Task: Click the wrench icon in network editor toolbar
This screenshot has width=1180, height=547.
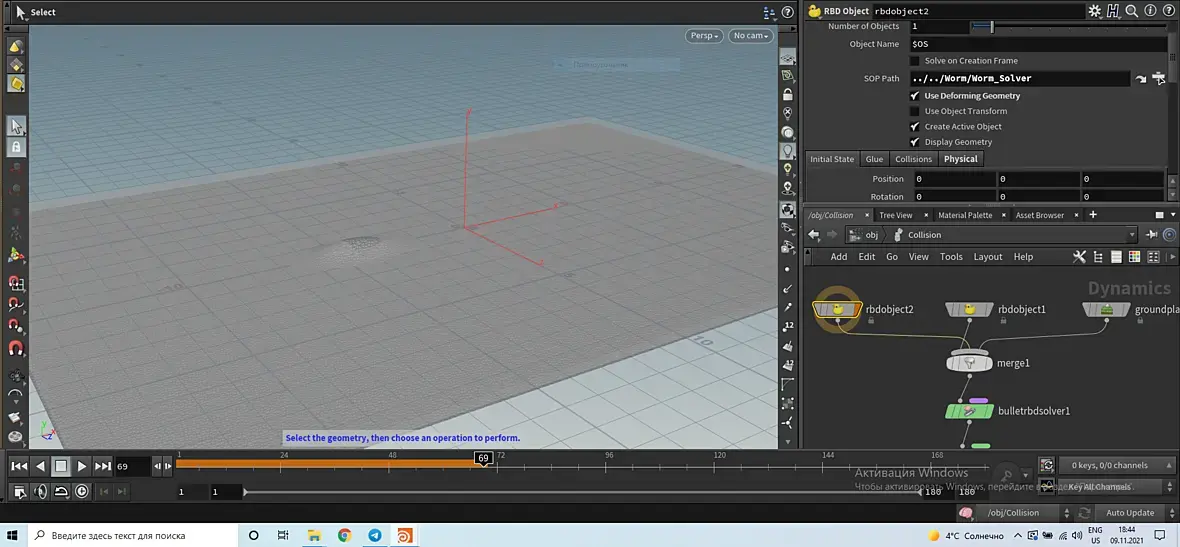Action: pos(1079,257)
